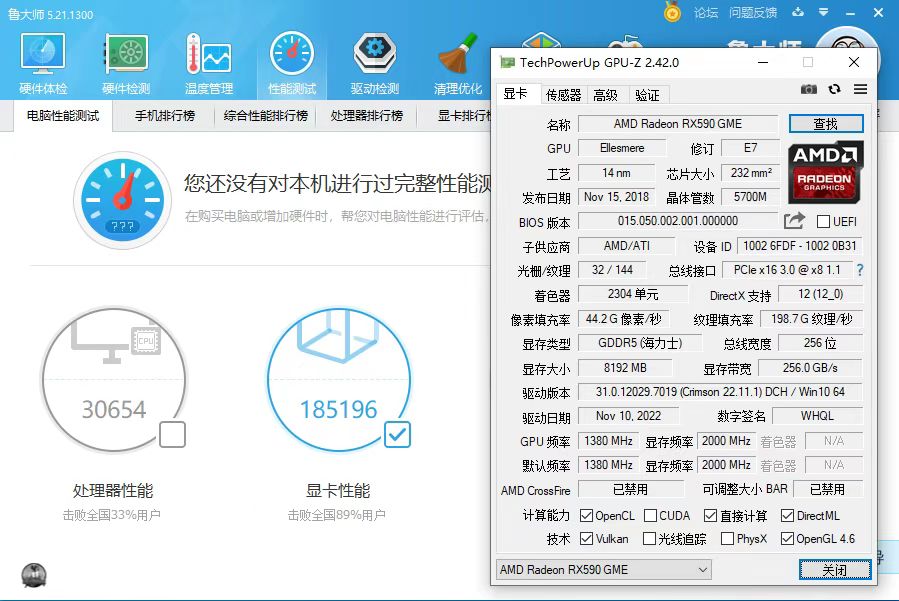899x601 pixels.
Task: Switch to 显卡 tab in GPU-Z
Action: coord(515,93)
